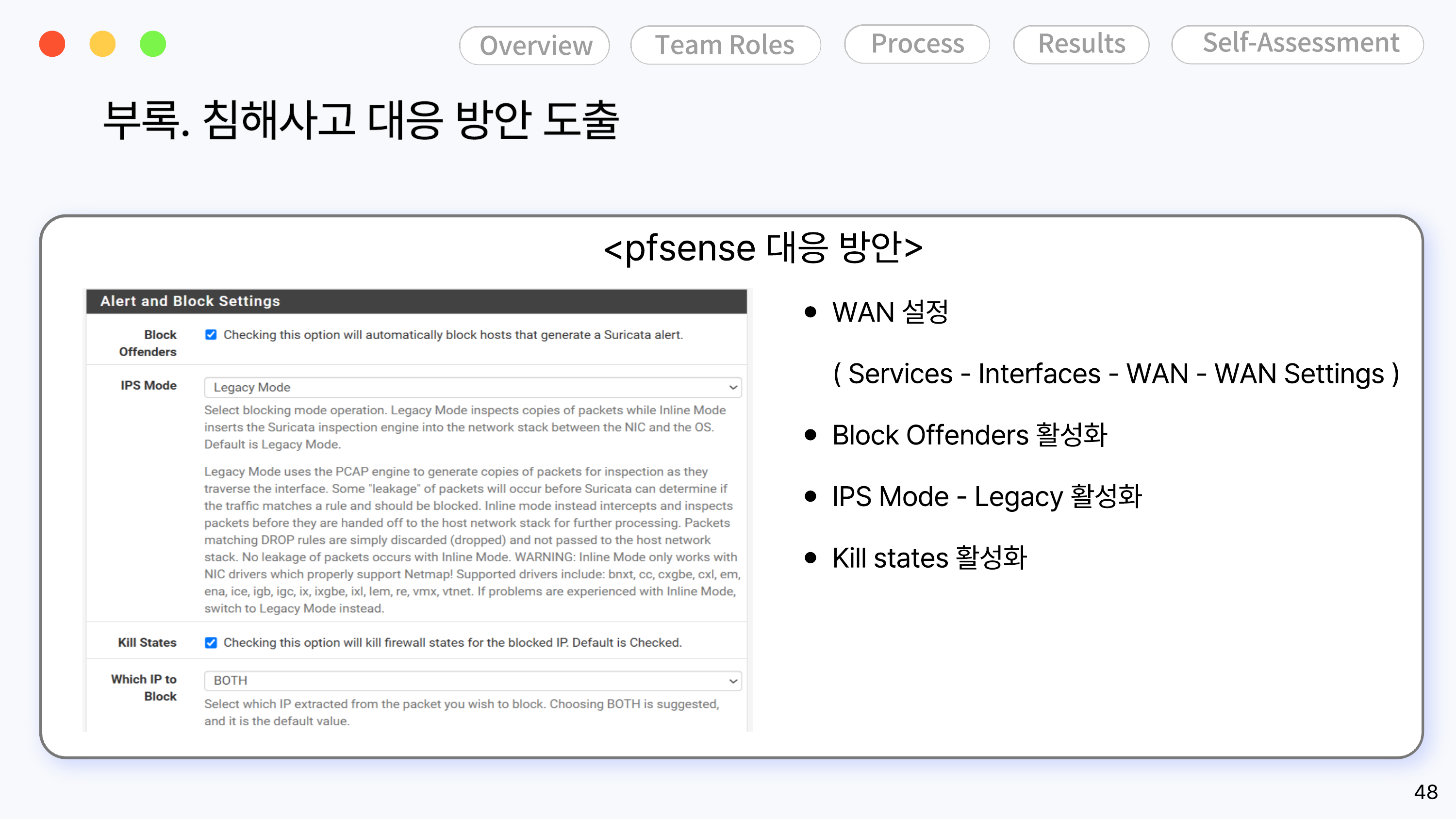The image size is (1456, 819).
Task: Click the Kill States label
Action: point(147,643)
